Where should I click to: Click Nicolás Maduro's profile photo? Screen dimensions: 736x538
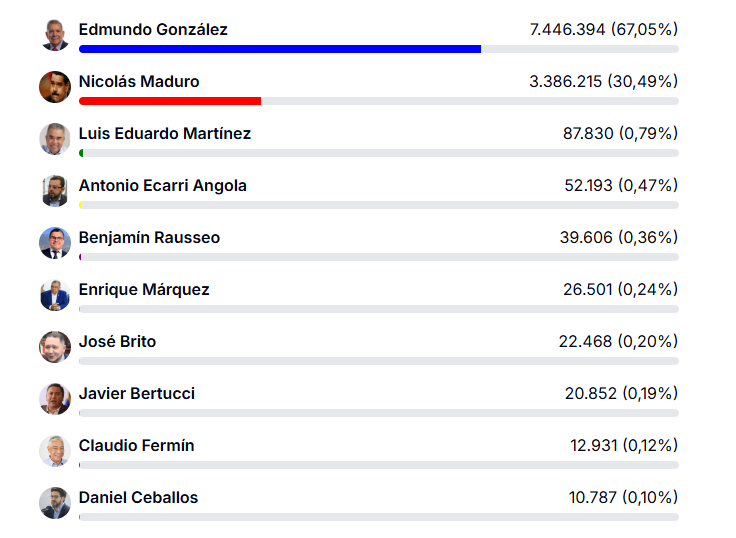[55, 87]
